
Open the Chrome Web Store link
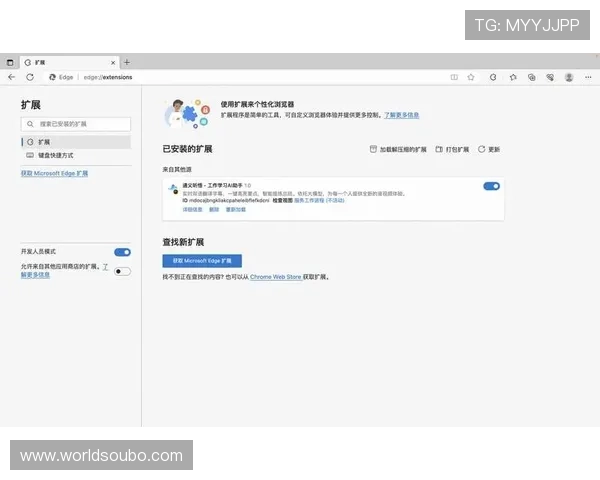[275, 276]
